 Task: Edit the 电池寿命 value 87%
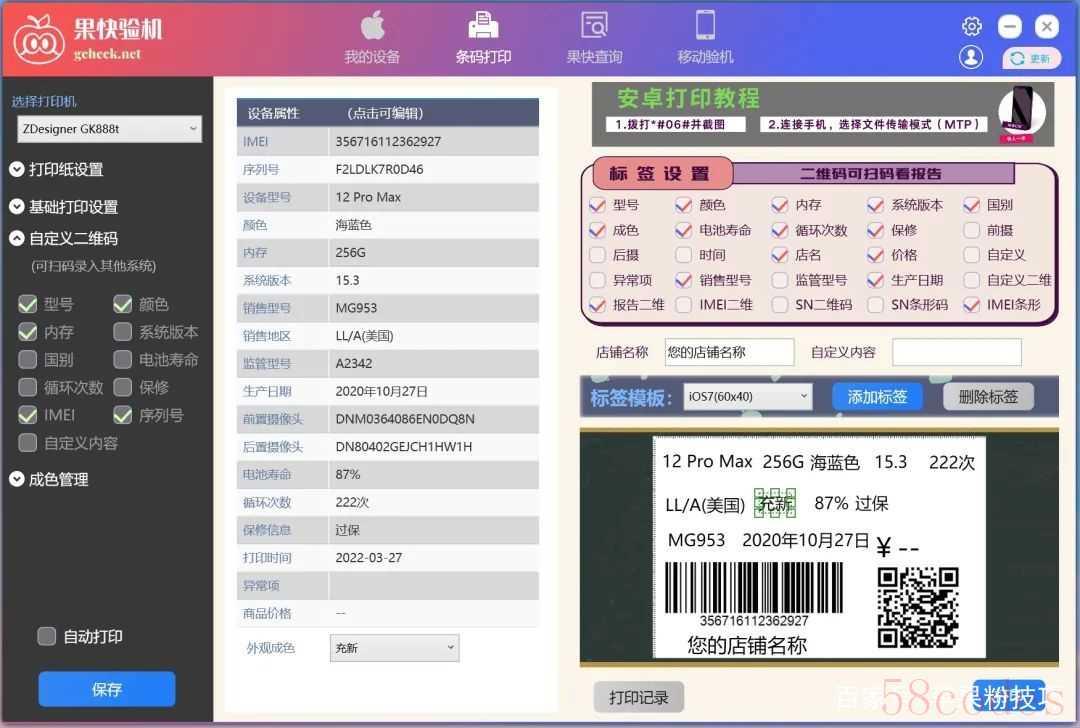pyautogui.click(x=433, y=475)
